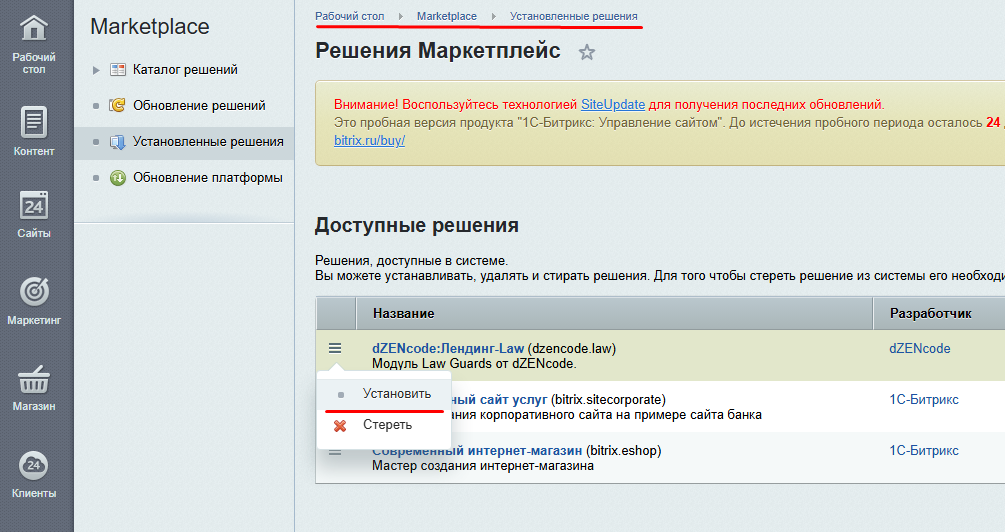The image size is (1005, 532).
Task: Add page to favorites with star icon
Action: pyautogui.click(x=586, y=53)
